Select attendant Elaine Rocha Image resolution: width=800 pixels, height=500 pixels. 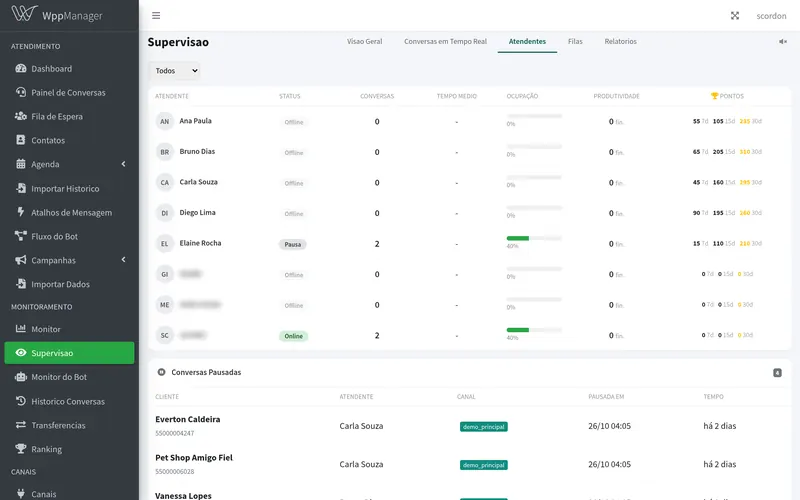pyautogui.click(x=201, y=243)
